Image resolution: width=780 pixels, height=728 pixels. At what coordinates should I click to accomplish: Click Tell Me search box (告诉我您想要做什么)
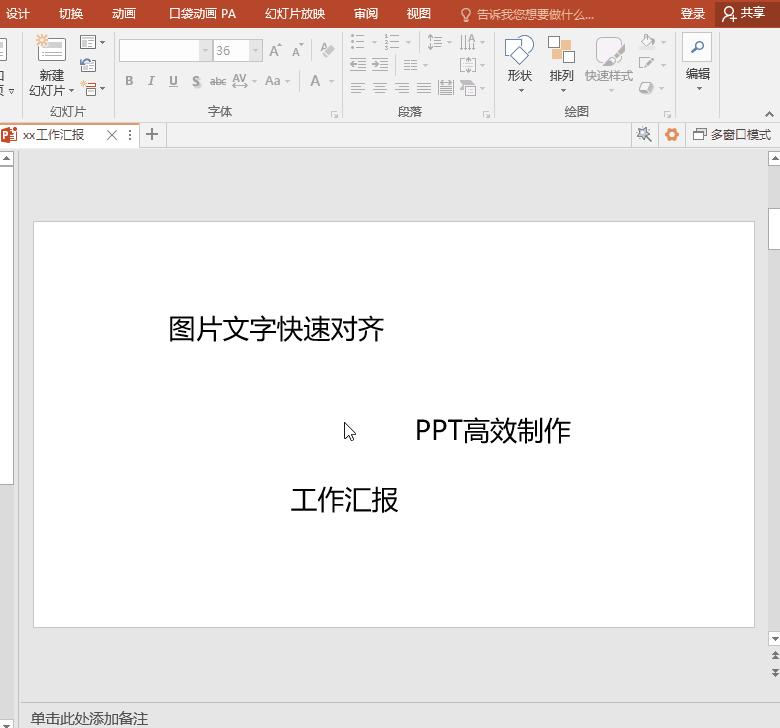(x=527, y=14)
